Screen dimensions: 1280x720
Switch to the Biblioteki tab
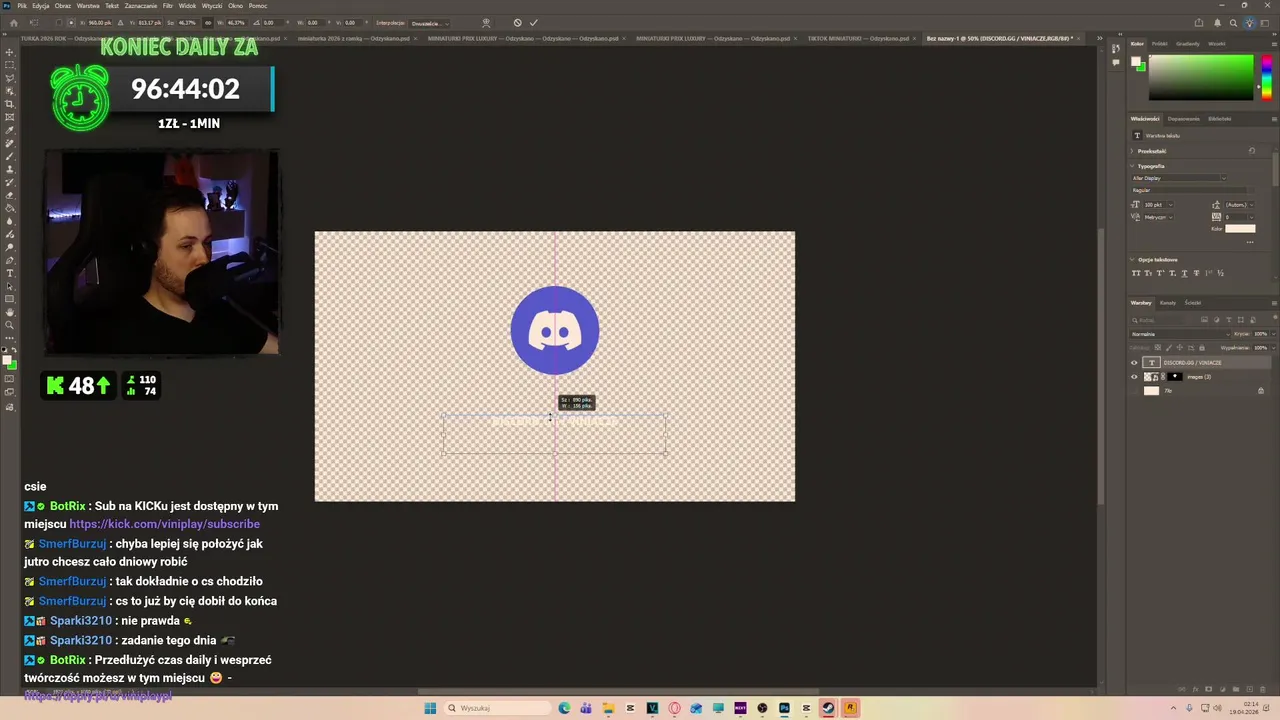pyautogui.click(x=1219, y=119)
